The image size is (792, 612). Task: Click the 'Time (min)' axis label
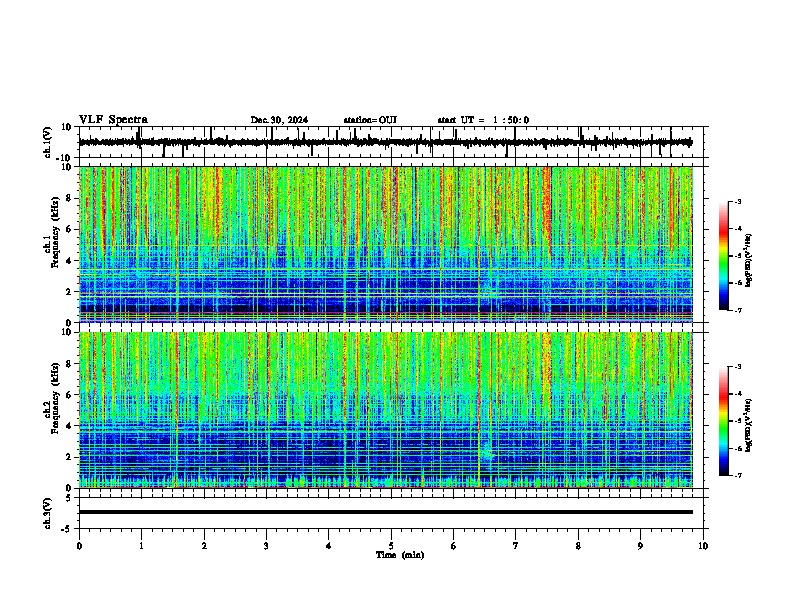[x=400, y=555]
